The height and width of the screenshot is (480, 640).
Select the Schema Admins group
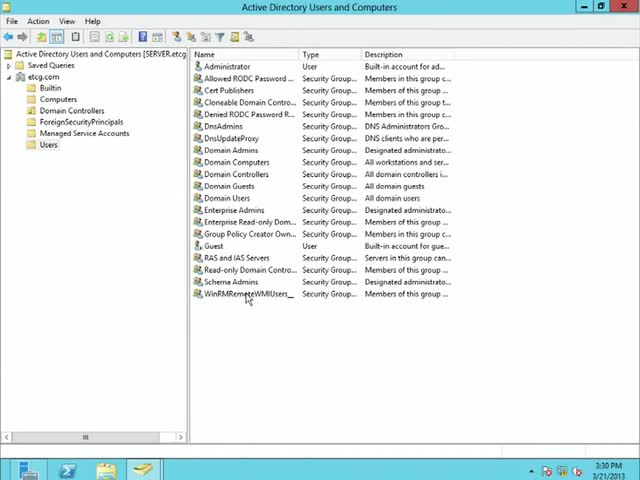(231, 282)
